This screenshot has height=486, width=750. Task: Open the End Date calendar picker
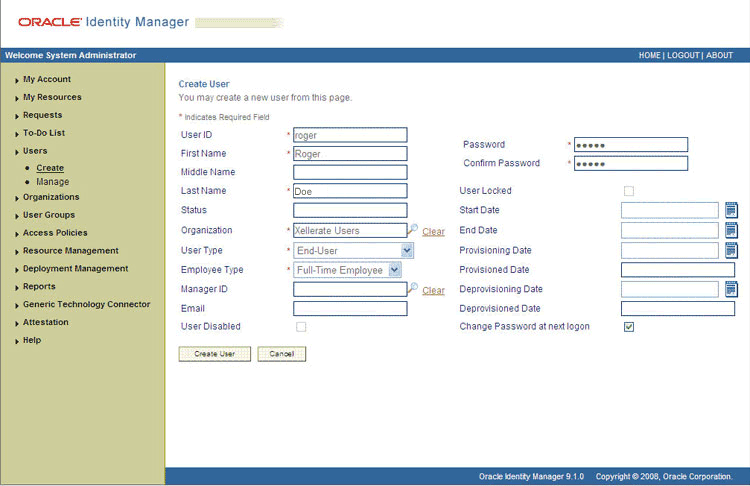[731, 230]
